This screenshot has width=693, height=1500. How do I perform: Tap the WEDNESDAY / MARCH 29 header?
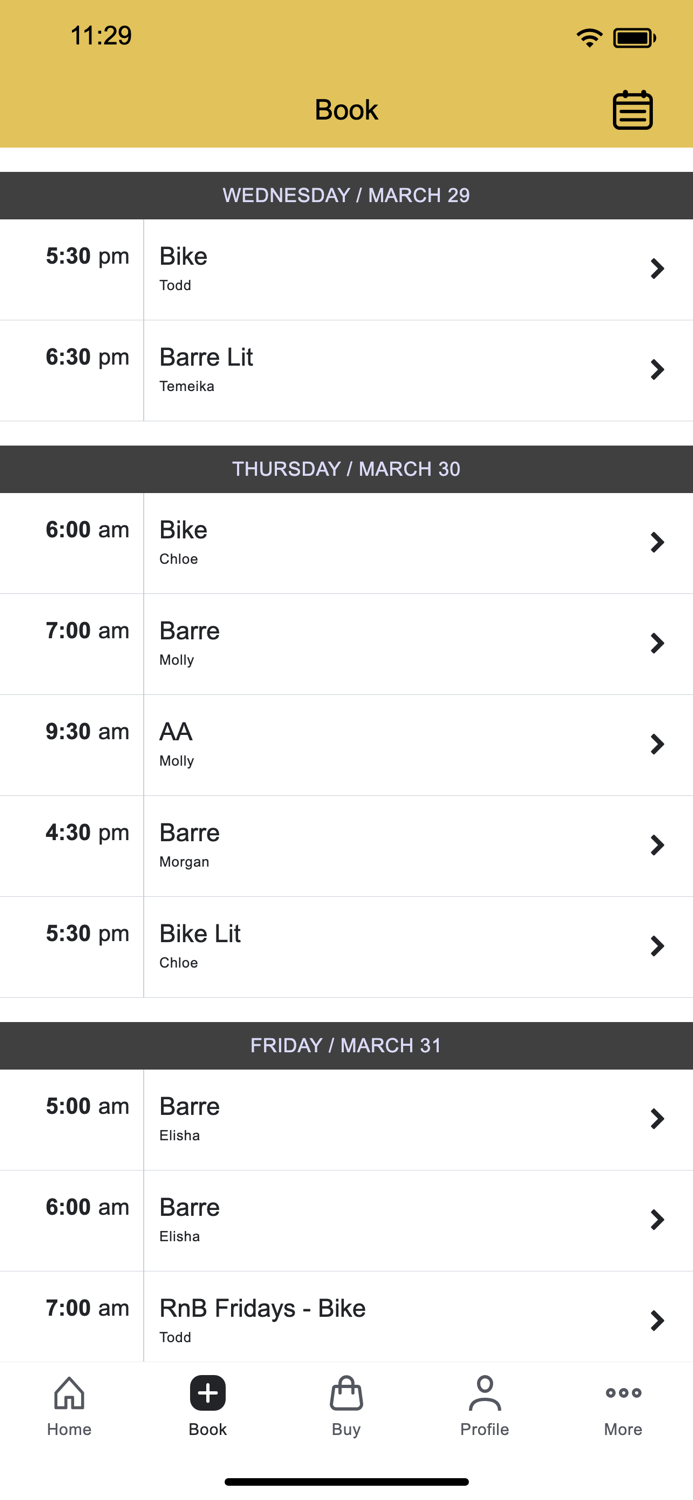[346, 195]
